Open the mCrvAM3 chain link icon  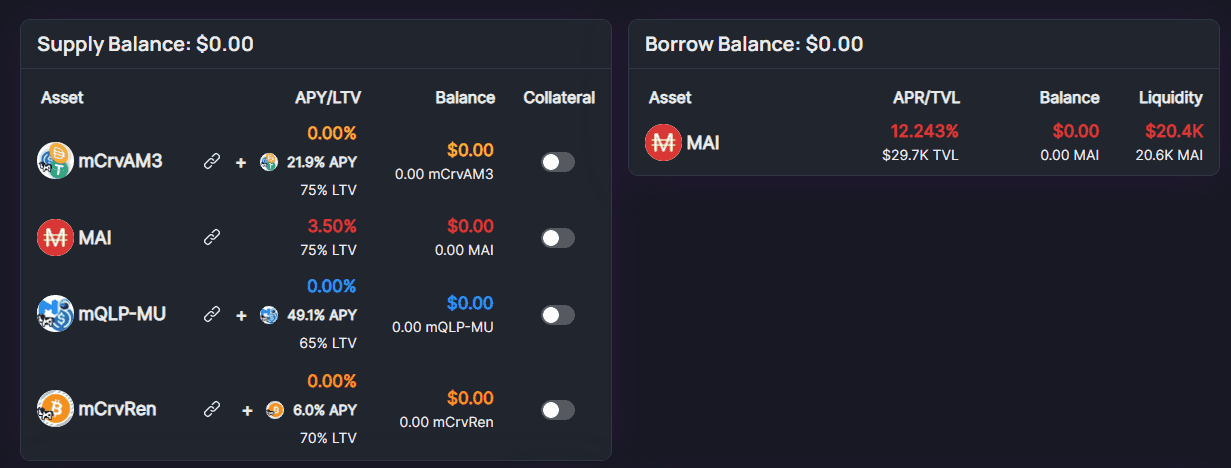click(x=211, y=162)
